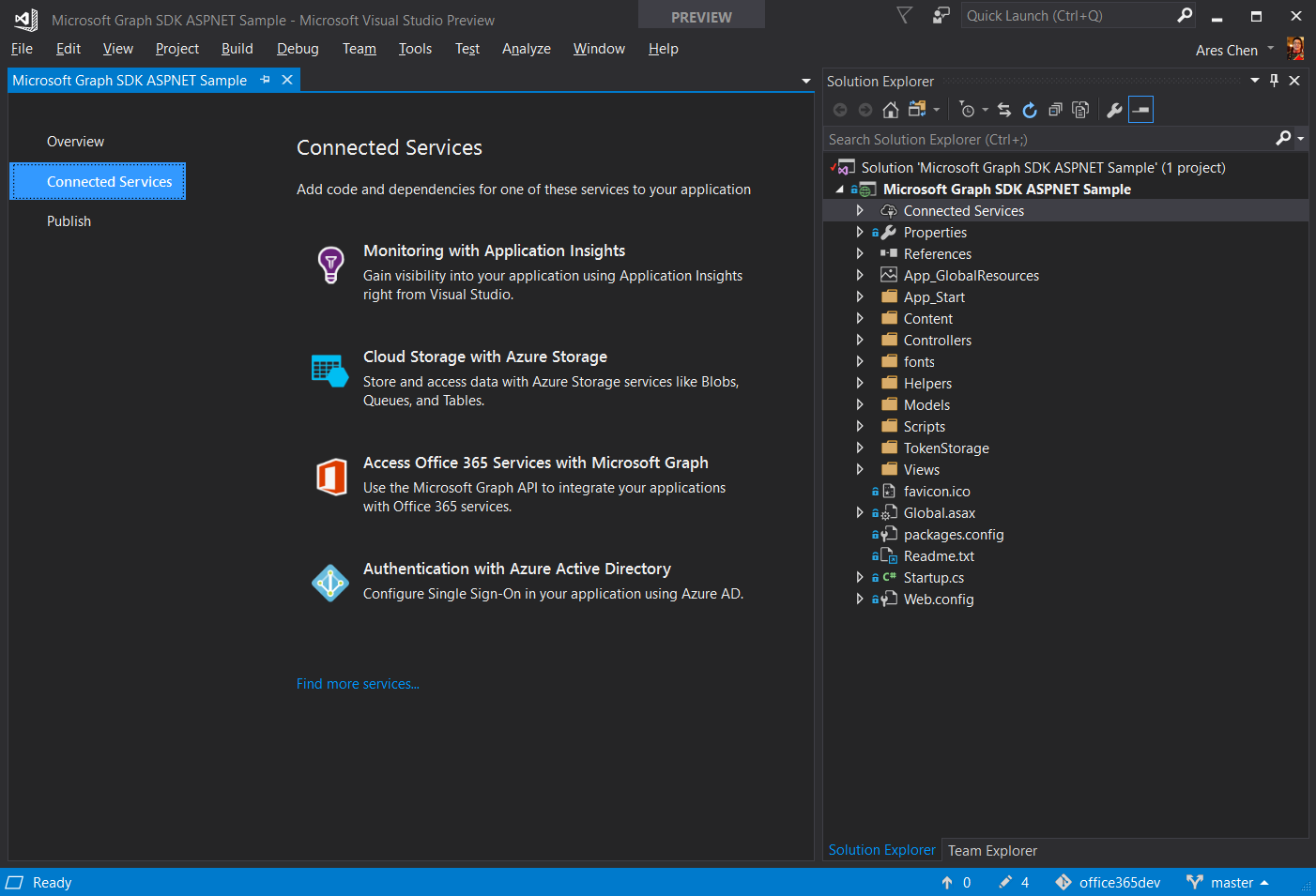Toggle pin on the document tab
The width and height of the screenshot is (1316, 896).
point(266,81)
